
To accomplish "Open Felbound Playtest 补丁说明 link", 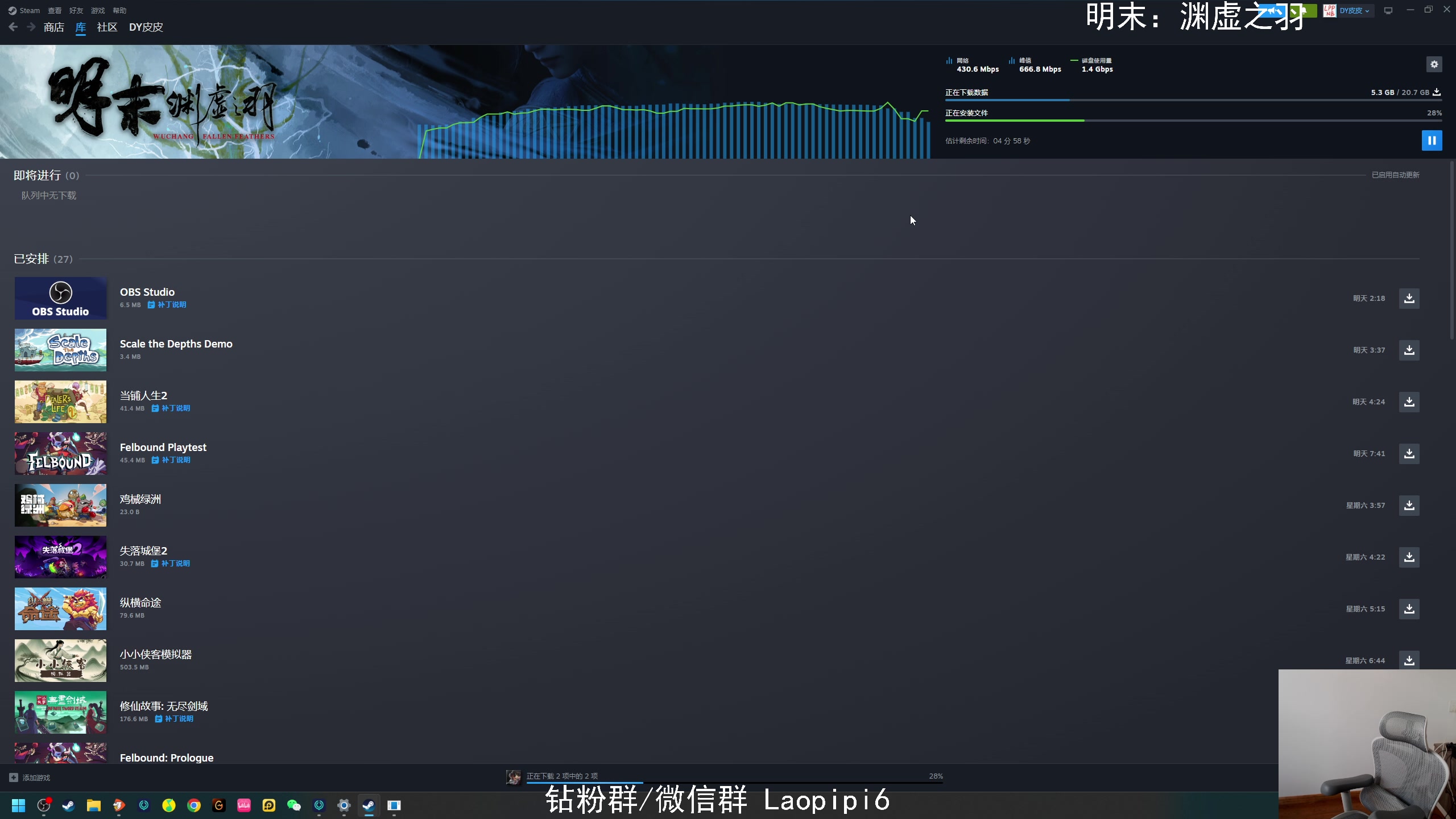I will pos(171,460).
